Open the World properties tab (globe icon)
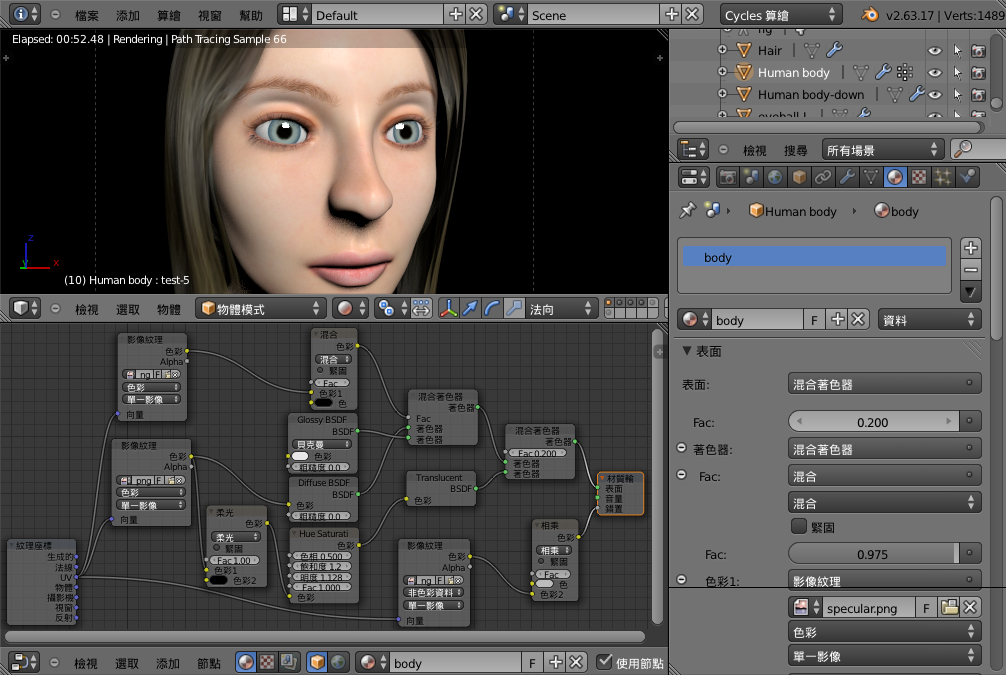 (x=775, y=176)
